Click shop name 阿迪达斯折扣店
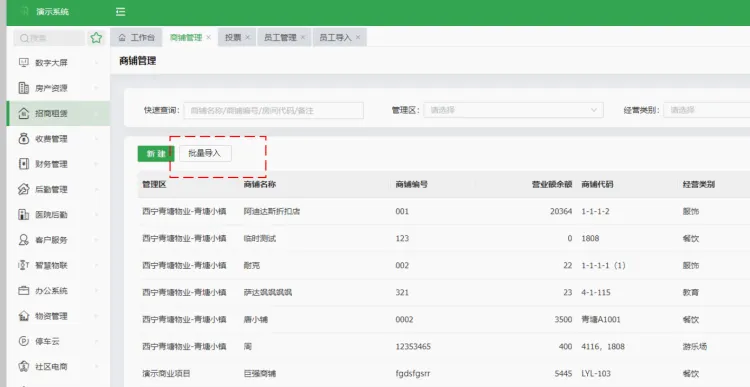 [x=272, y=211]
